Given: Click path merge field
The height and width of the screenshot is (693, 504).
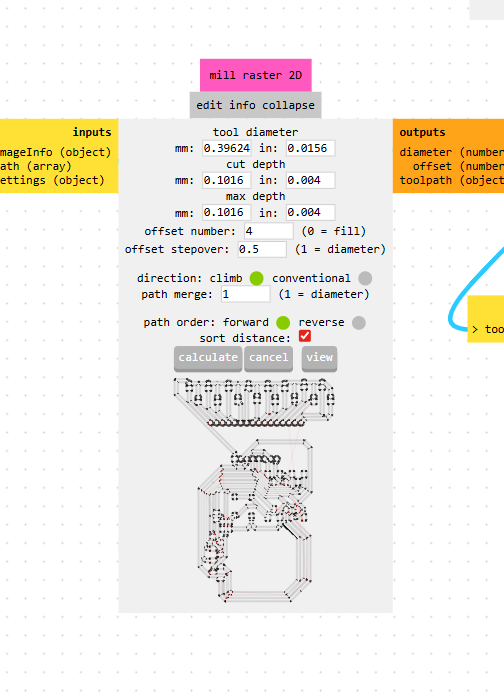Looking at the screenshot, I should [245, 294].
